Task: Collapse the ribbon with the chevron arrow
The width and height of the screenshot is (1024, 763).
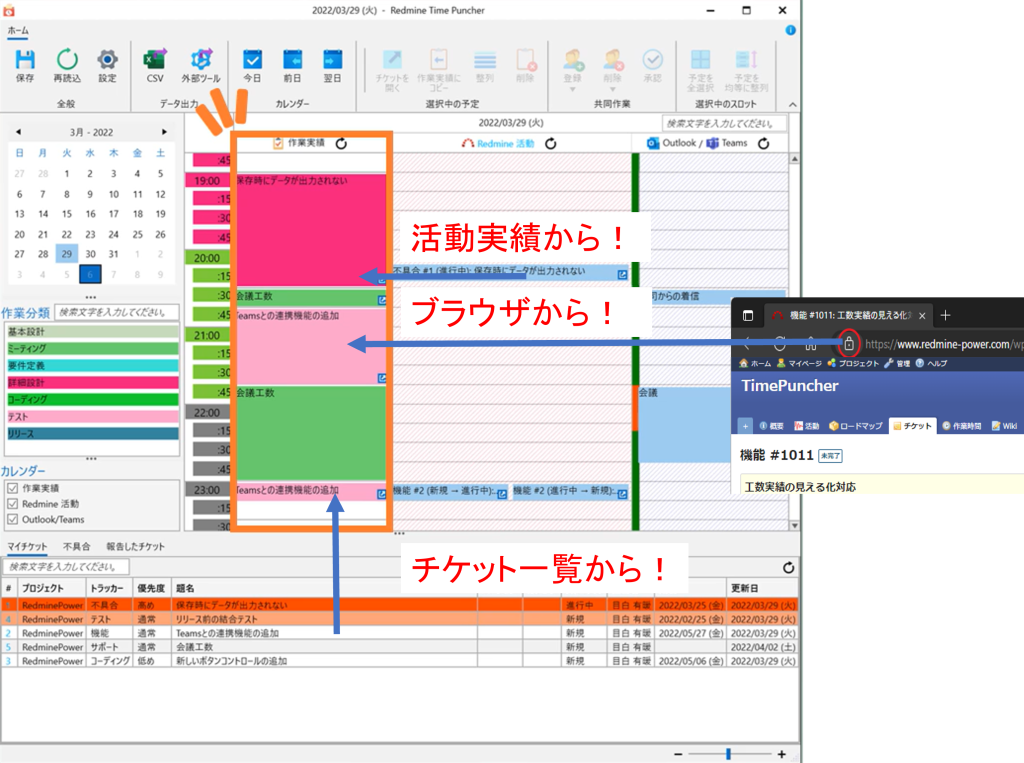Action: 790,105
